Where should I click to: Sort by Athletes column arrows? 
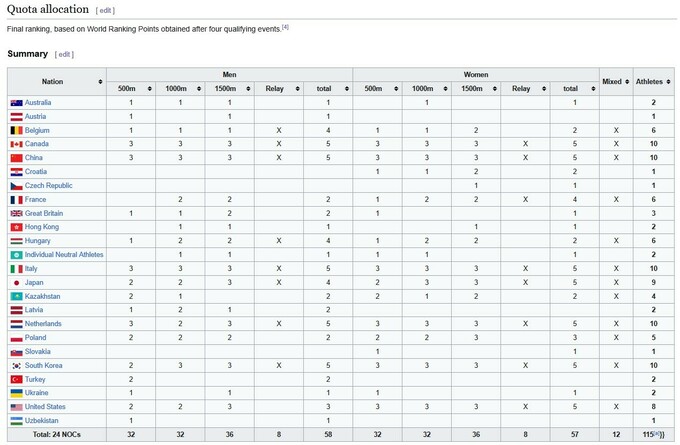(x=670, y=81)
